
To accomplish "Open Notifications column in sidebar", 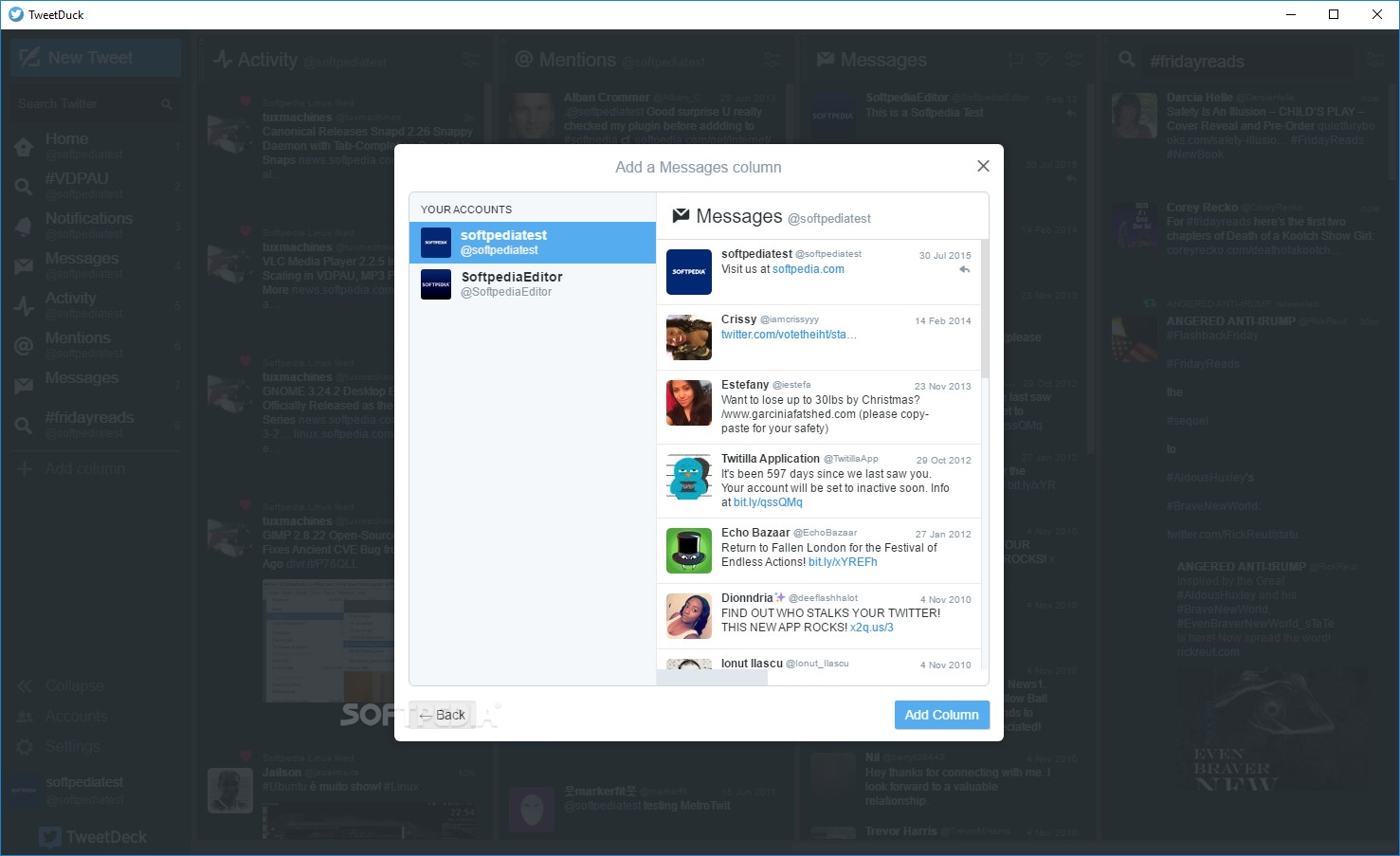I will click(x=95, y=225).
